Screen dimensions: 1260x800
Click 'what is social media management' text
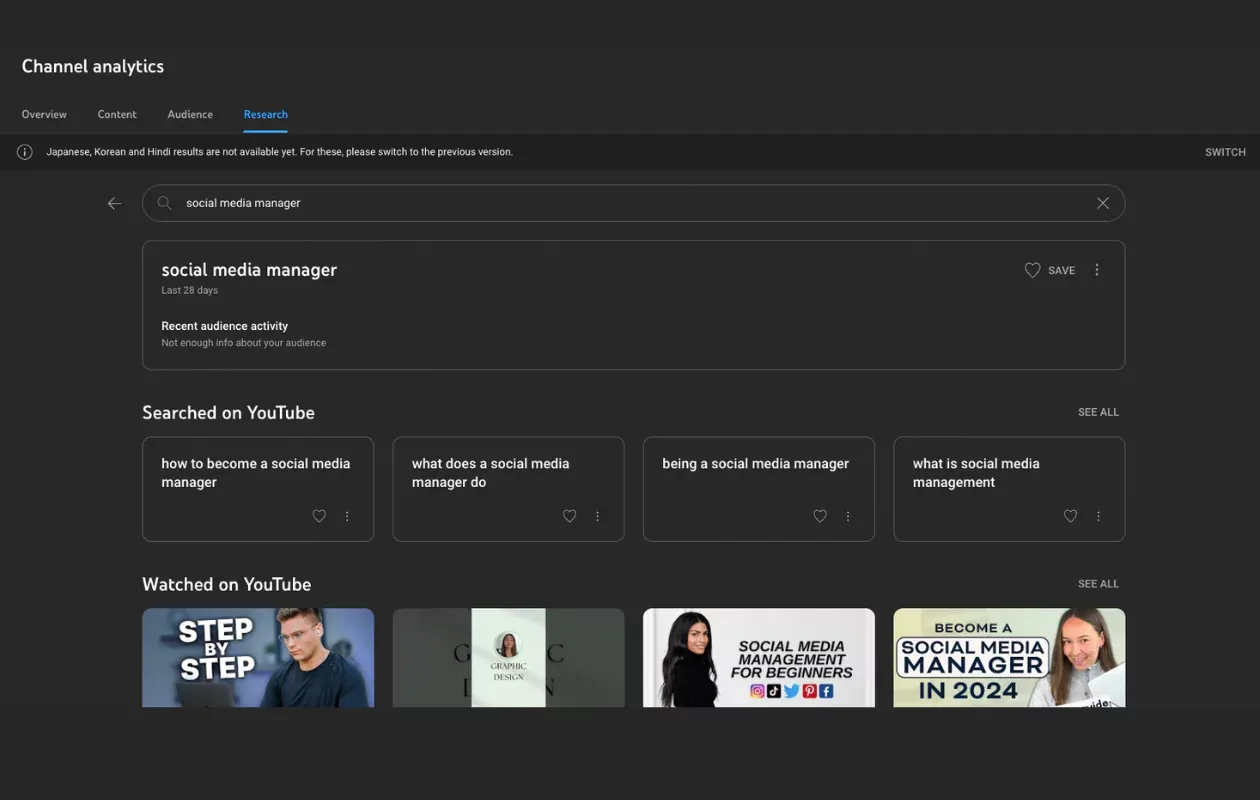976,473
